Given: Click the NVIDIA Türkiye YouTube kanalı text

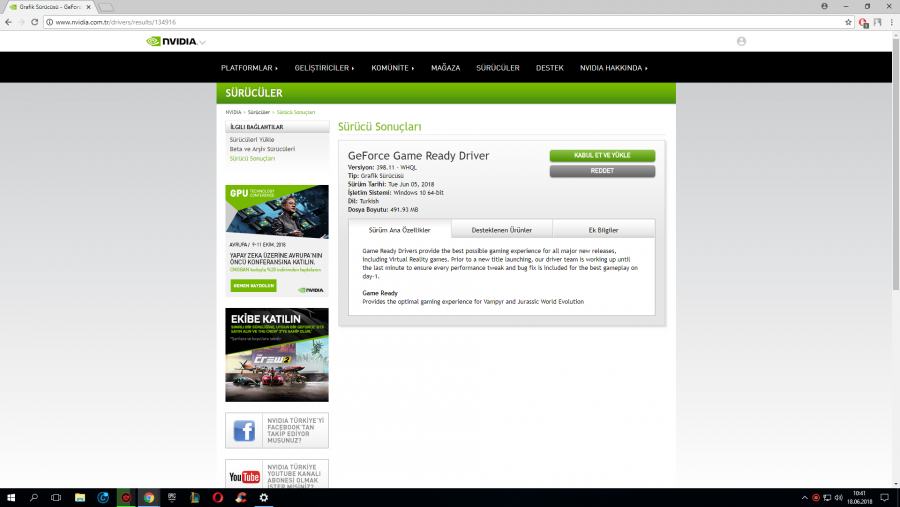Looking at the screenshot, I should pos(294,477).
